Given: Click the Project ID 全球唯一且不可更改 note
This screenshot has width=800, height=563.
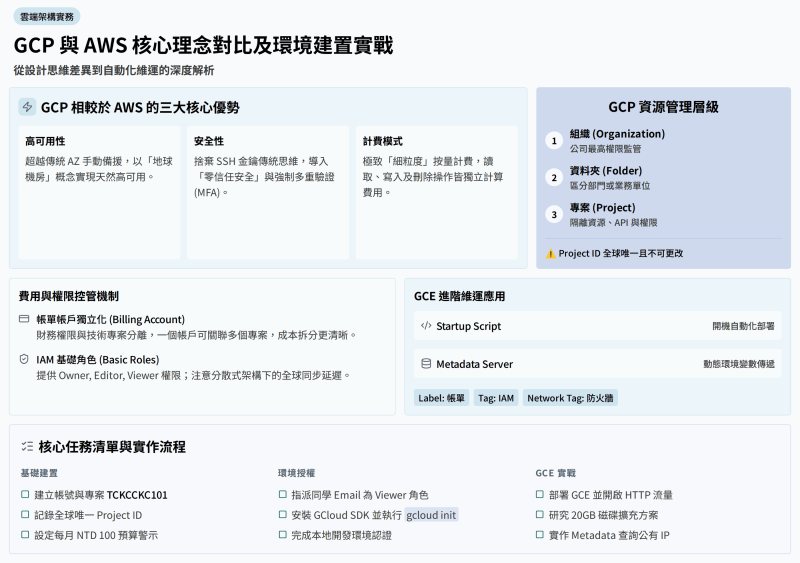Looking at the screenshot, I should coord(620,254).
